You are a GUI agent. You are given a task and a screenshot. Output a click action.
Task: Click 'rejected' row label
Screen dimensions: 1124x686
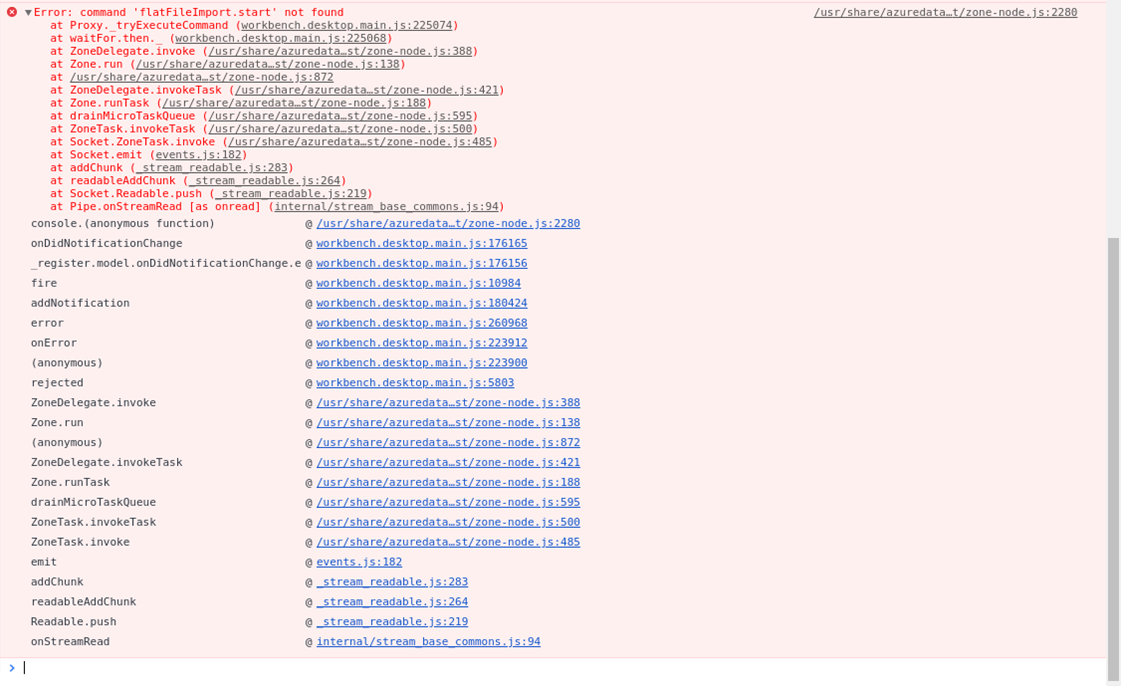(57, 383)
